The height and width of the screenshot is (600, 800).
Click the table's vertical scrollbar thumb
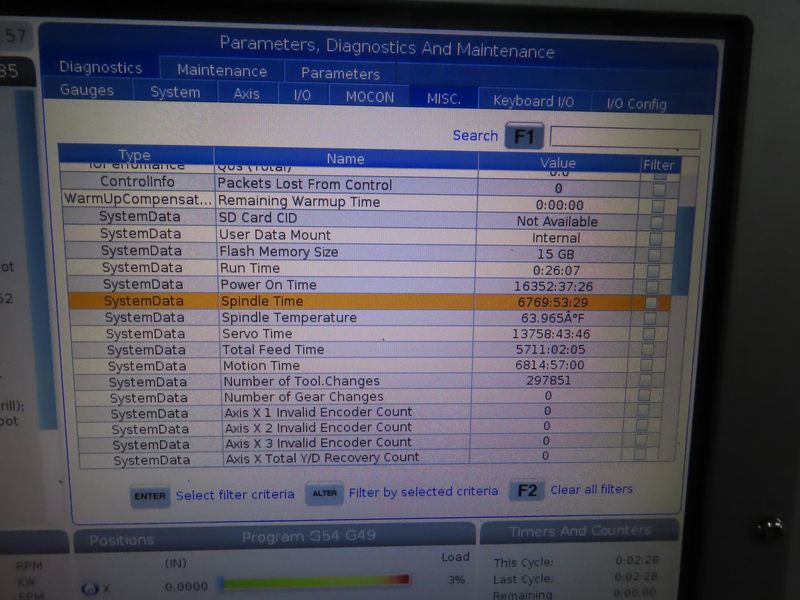682,251
